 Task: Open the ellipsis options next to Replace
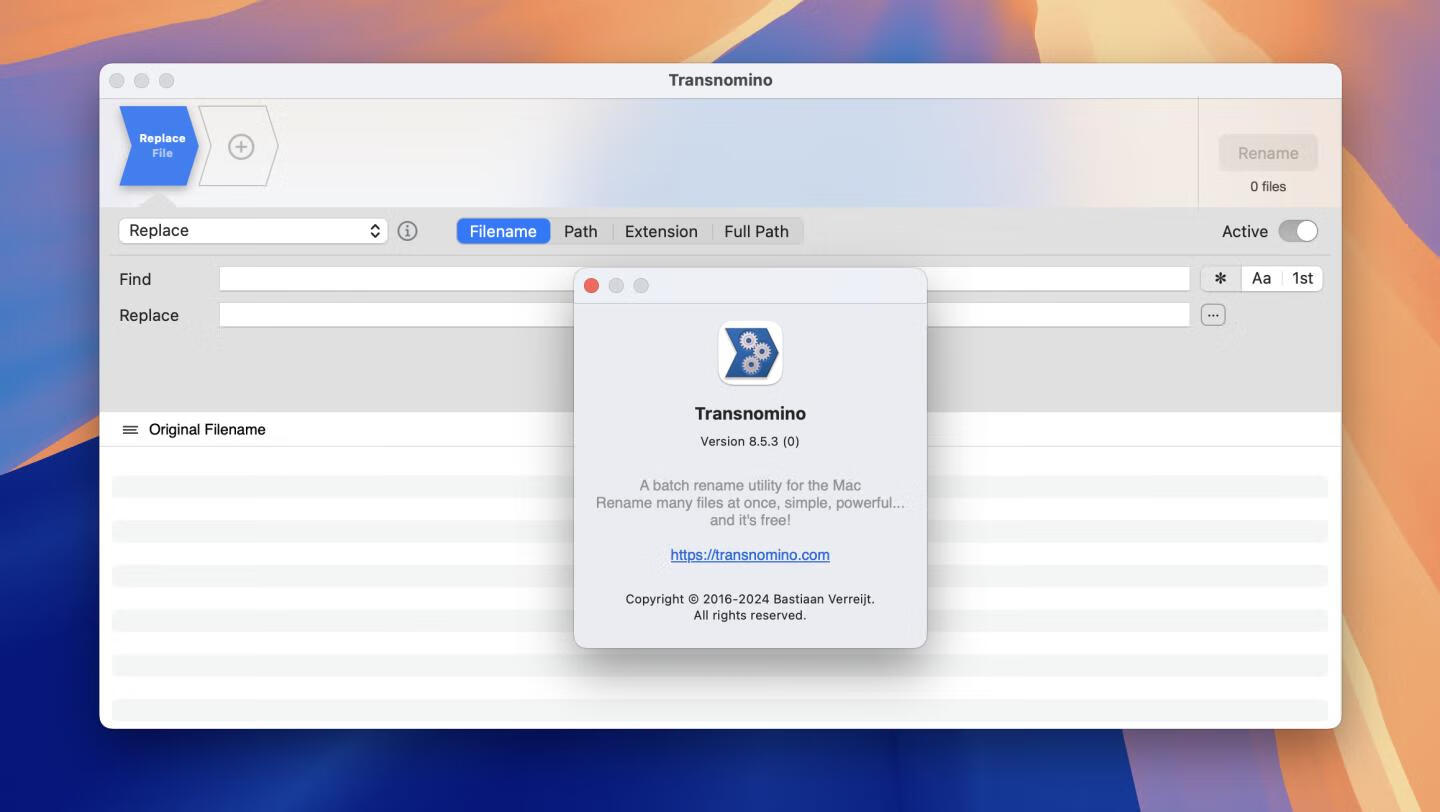(1213, 315)
